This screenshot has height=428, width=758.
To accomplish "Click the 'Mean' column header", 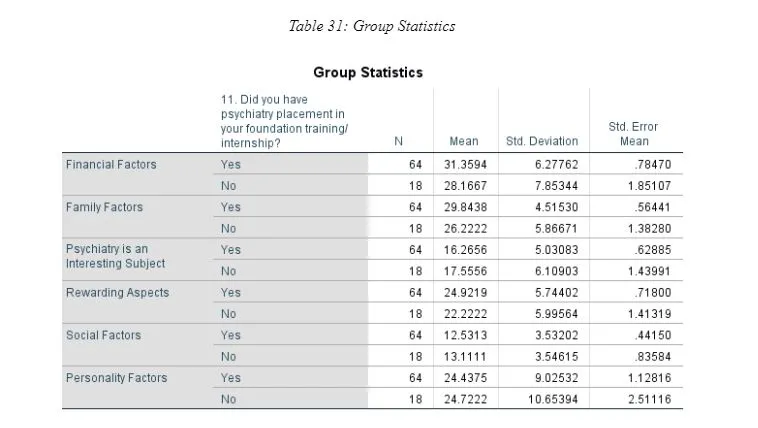I will click(x=463, y=141).
